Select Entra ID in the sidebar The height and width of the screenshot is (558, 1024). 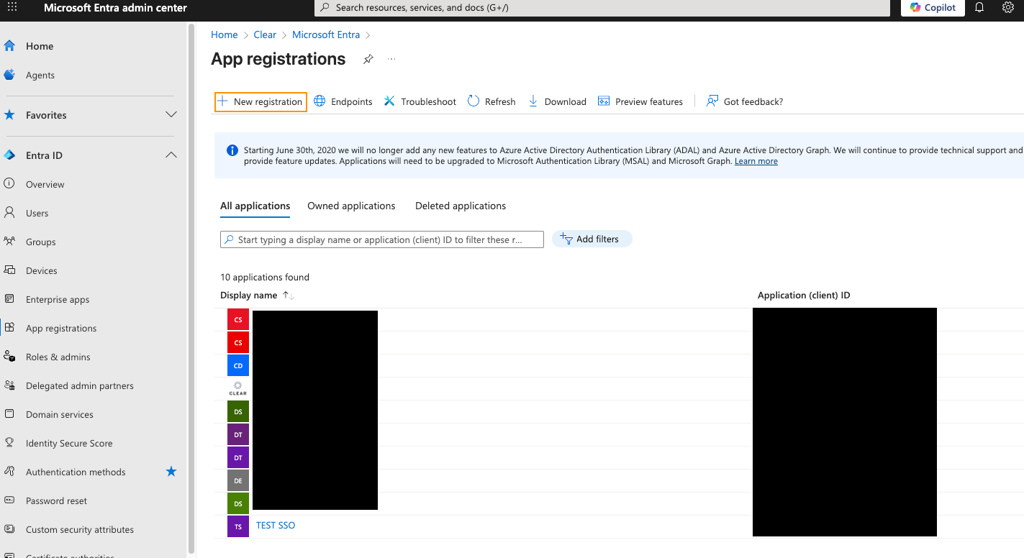tap(44, 156)
